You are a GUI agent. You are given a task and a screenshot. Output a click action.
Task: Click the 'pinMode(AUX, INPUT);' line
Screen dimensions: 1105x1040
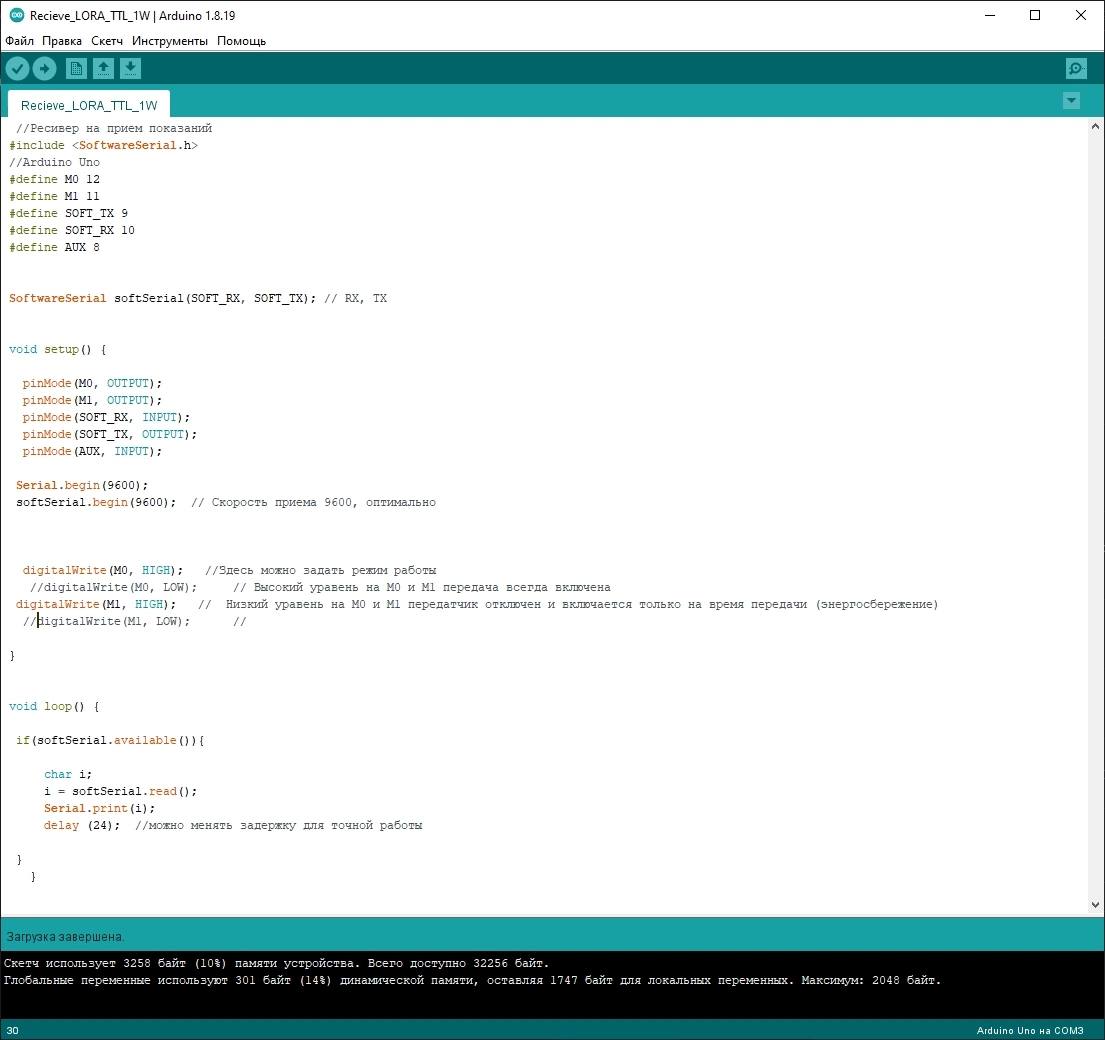tap(92, 451)
